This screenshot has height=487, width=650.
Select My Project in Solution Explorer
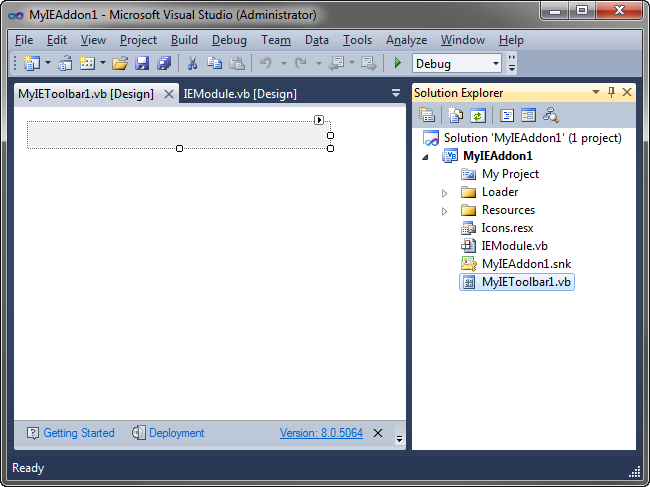[510, 174]
